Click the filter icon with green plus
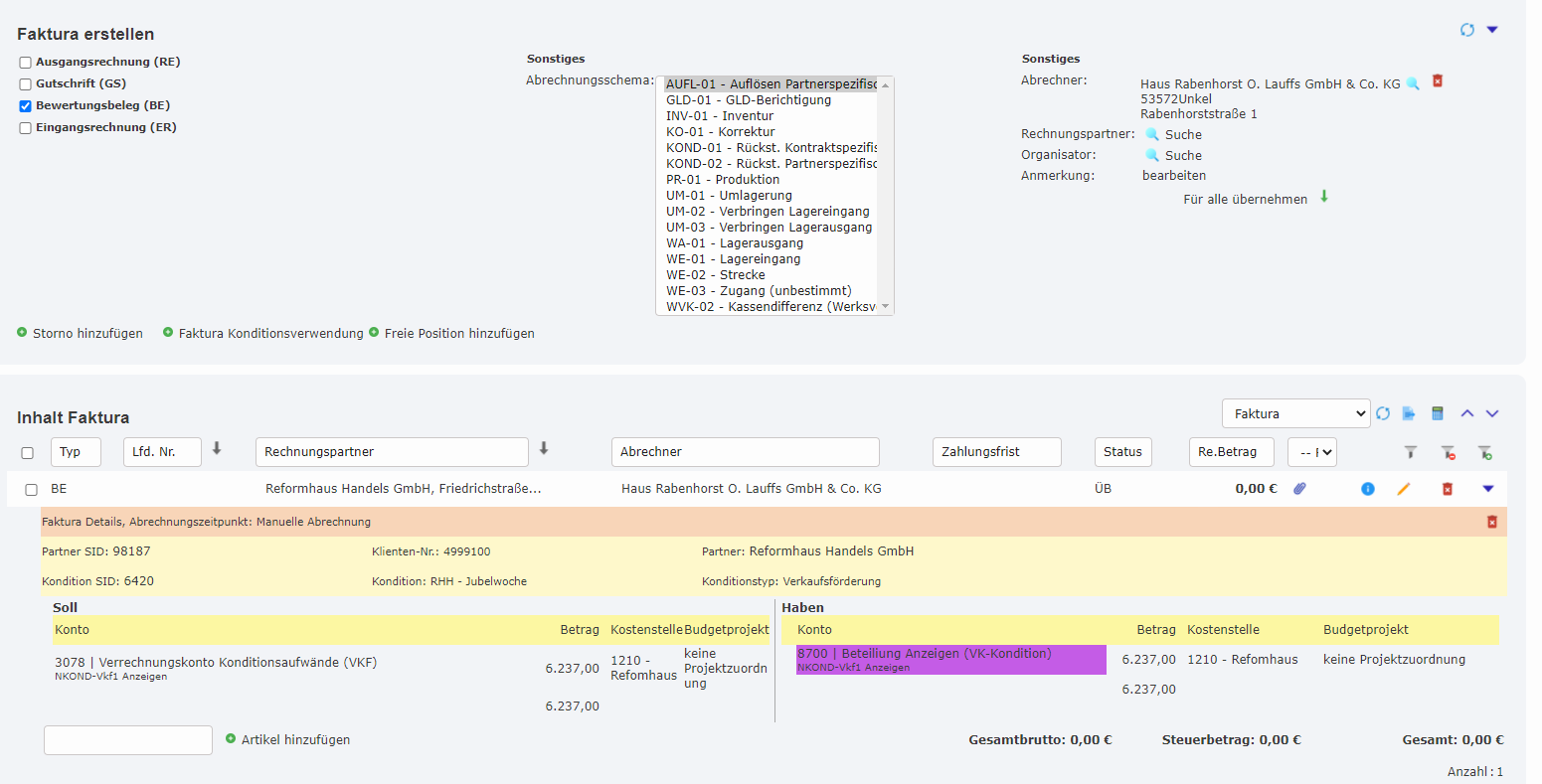The width and height of the screenshot is (1542, 784). 1484,452
